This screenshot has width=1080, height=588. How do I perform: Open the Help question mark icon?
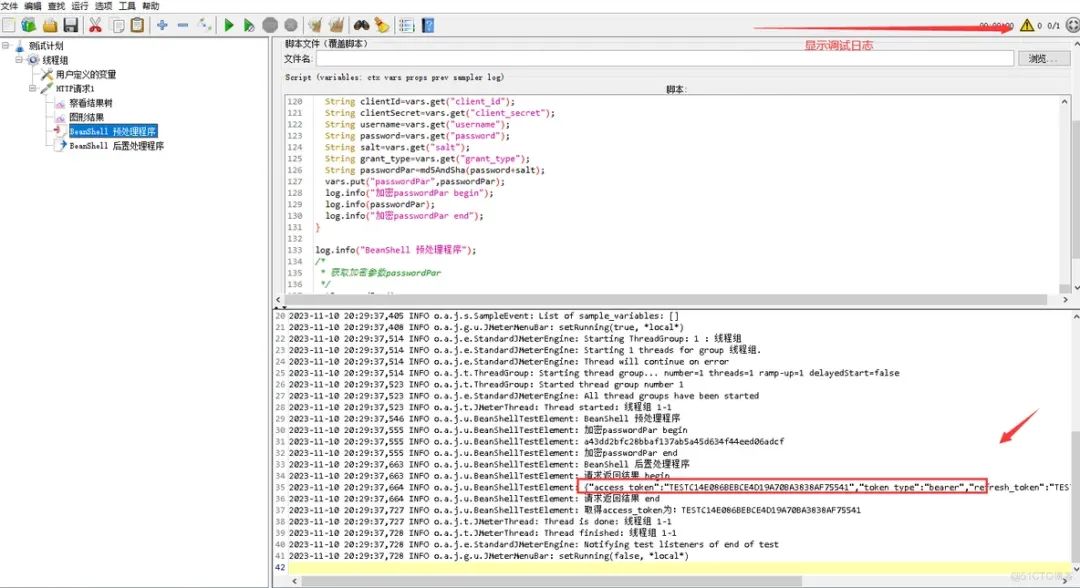click(x=428, y=25)
